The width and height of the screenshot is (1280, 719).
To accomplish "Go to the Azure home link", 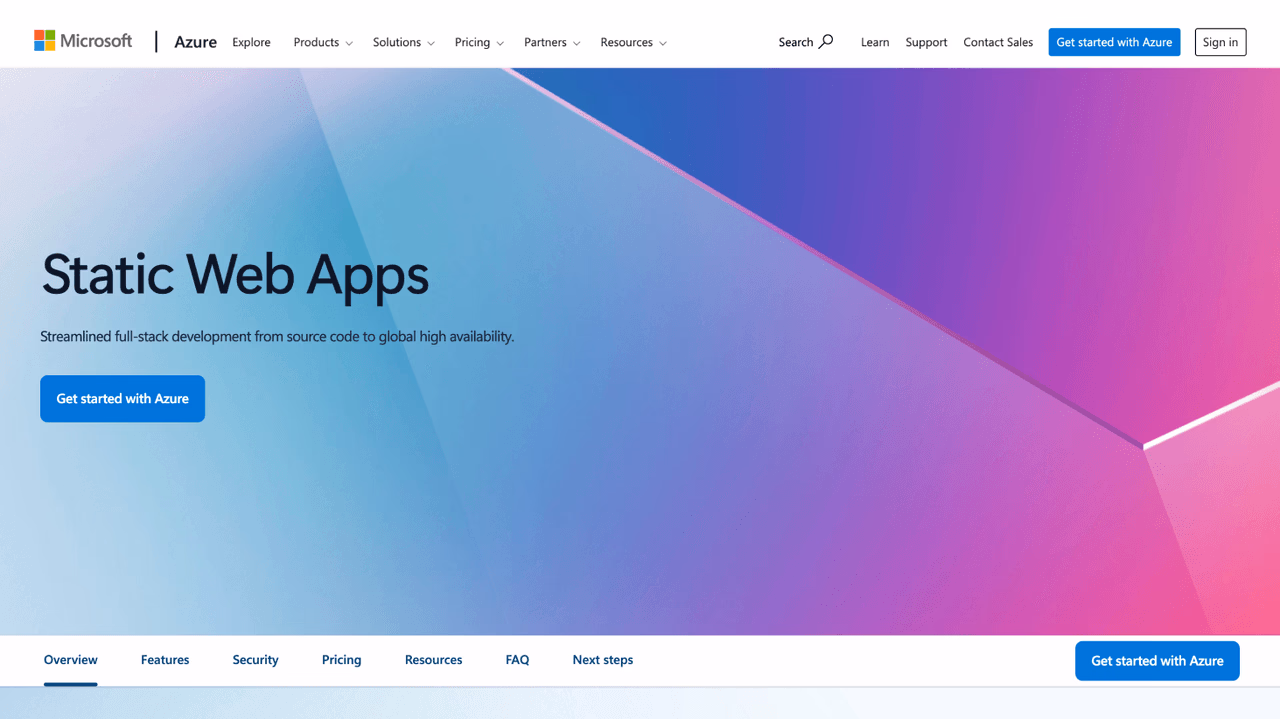I will click(196, 42).
